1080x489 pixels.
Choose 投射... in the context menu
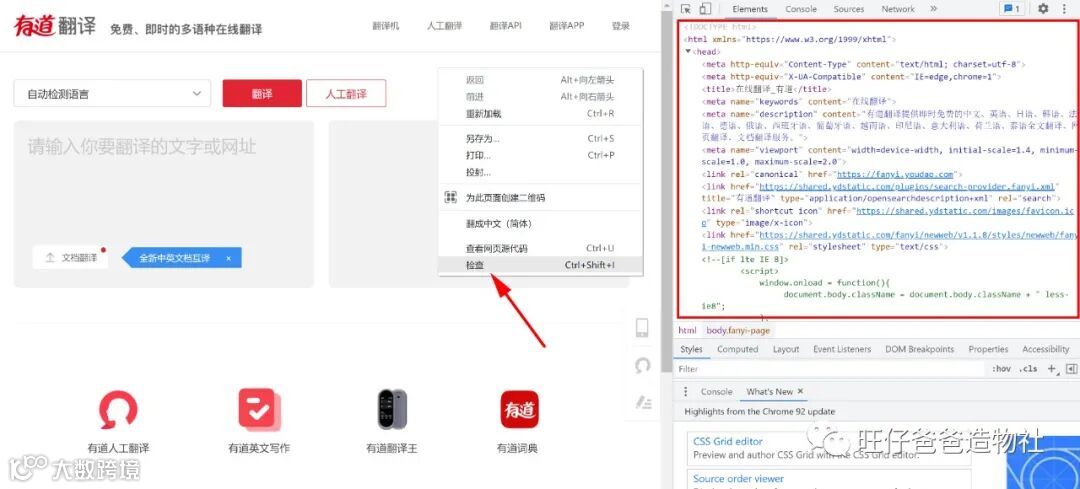[541, 172]
